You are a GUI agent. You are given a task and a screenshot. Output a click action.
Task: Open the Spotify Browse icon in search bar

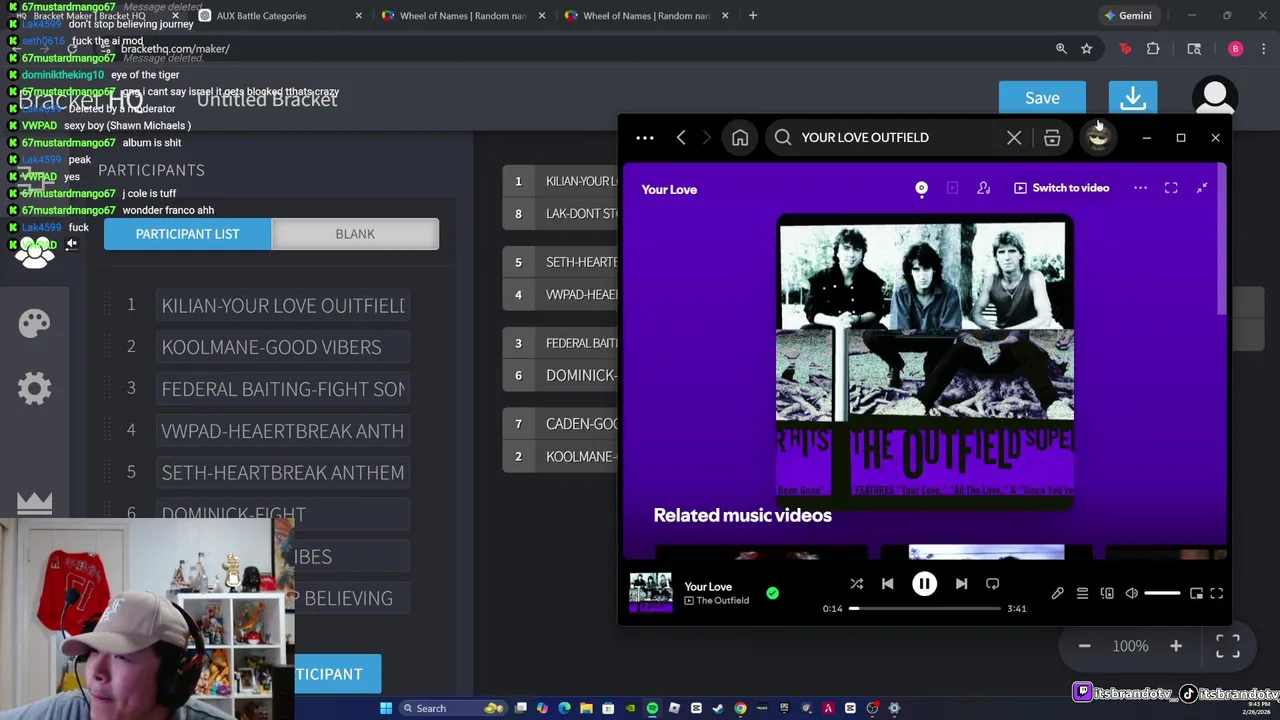(x=1052, y=138)
